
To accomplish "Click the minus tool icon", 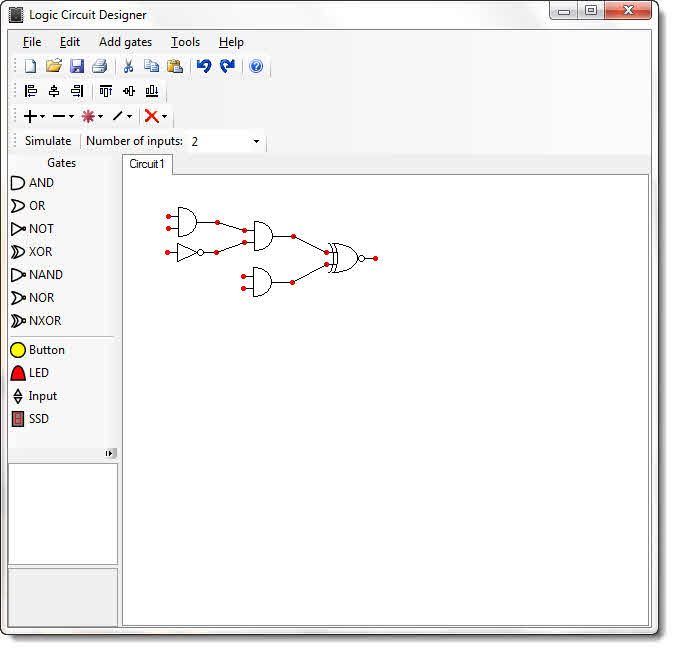I will pyautogui.click(x=59, y=116).
